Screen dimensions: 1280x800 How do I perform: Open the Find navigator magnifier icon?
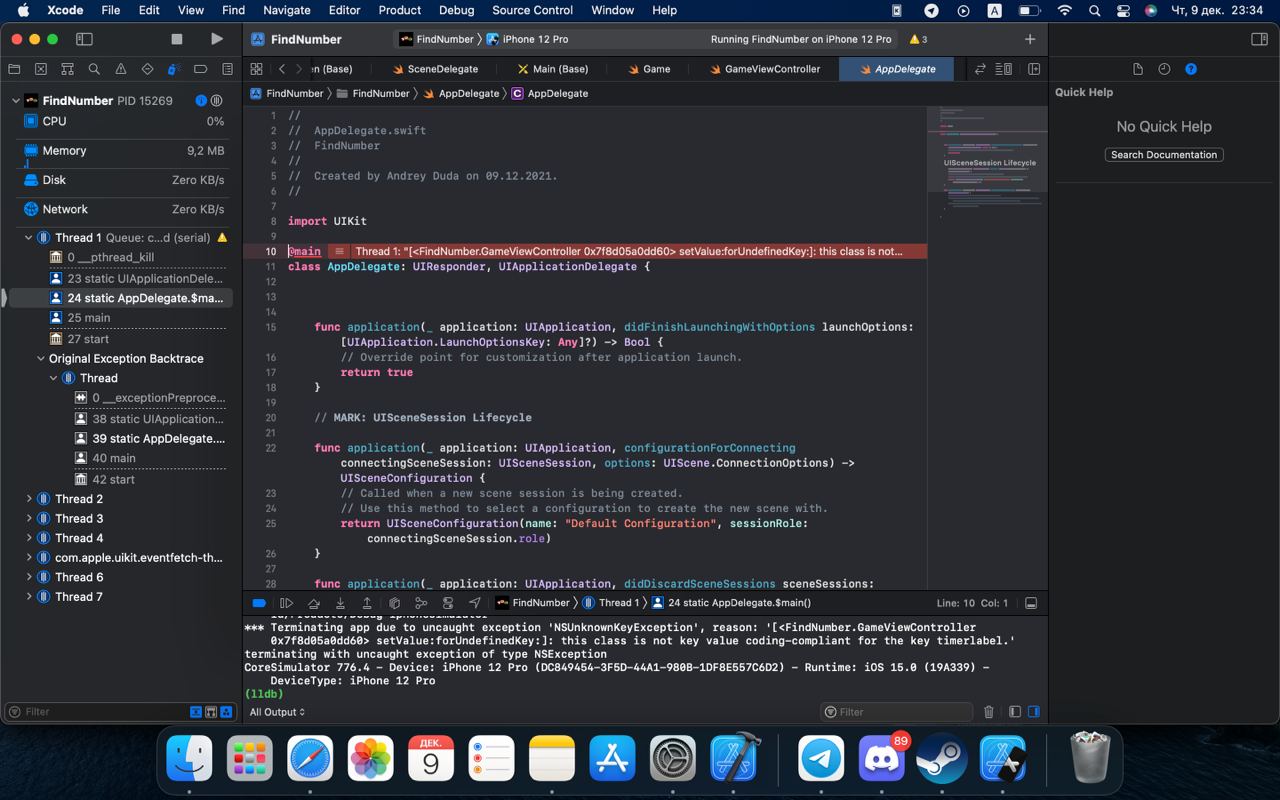click(94, 69)
